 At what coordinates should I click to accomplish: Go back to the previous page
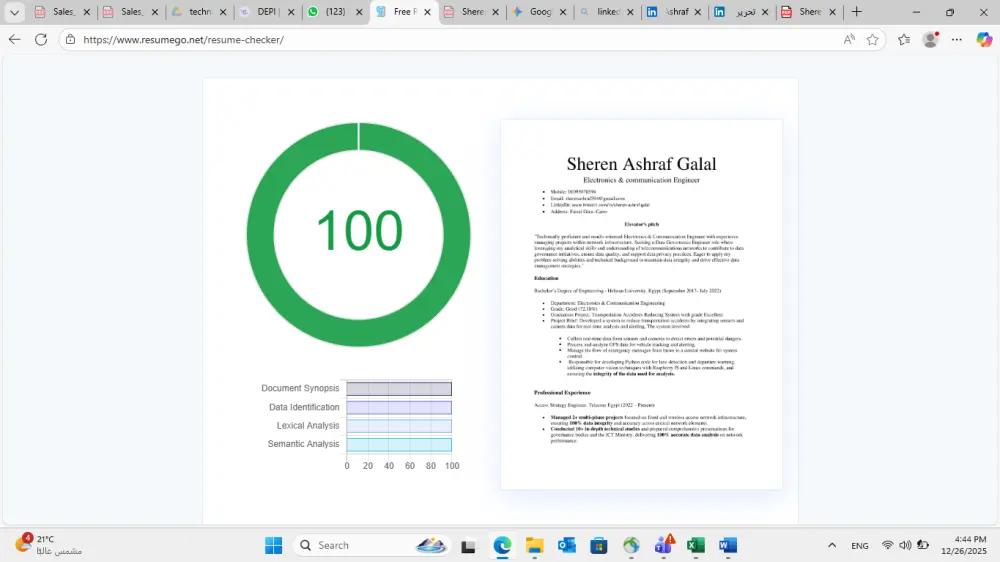pyautogui.click(x=14, y=40)
